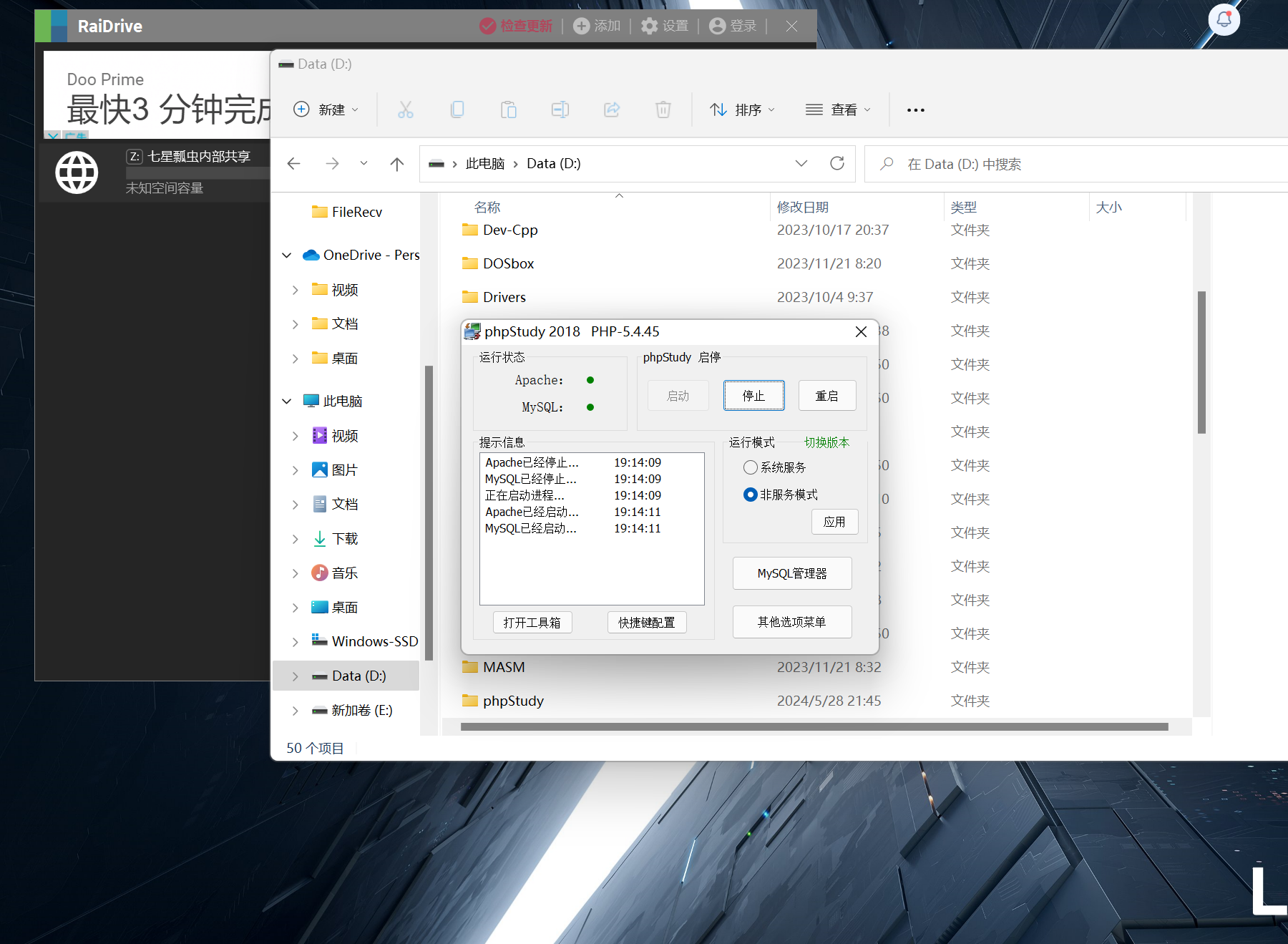Image resolution: width=1288 pixels, height=944 pixels.
Task: Click the 重启 button in phpStudy
Action: (827, 396)
